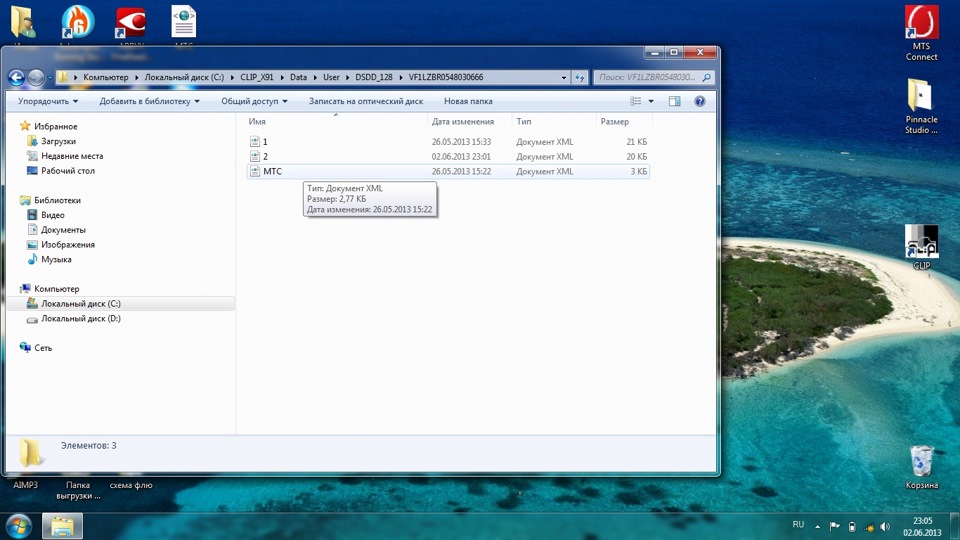Expand the arrow after CLIP_X91 in path
This screenshot has width=960, height=540.
pos(282,77)
